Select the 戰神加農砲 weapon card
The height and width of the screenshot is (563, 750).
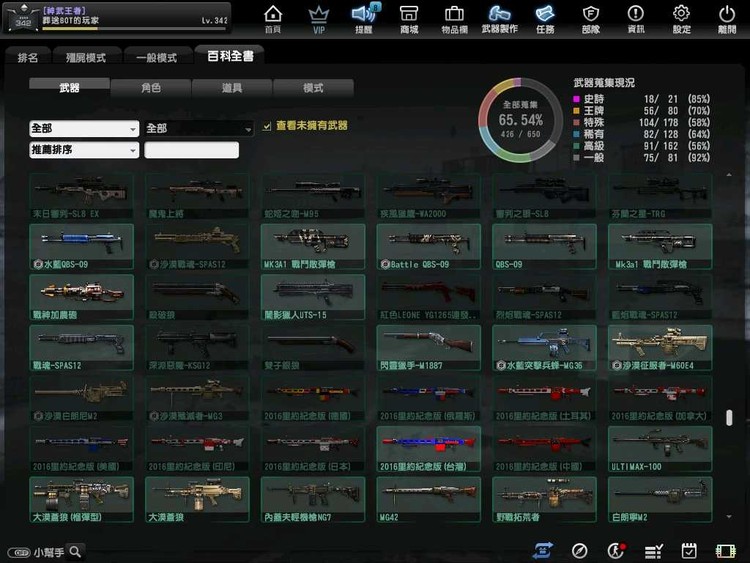(x=81, y=297)
